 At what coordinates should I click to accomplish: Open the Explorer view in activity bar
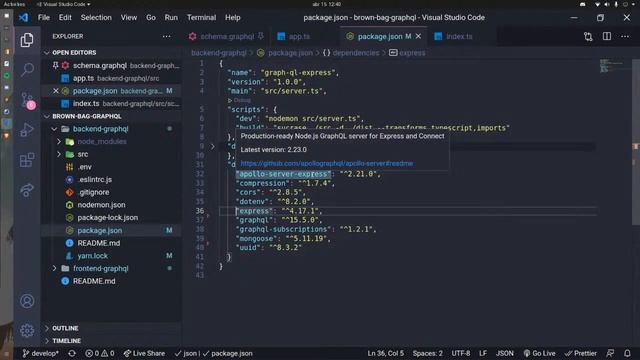(27, 40)
